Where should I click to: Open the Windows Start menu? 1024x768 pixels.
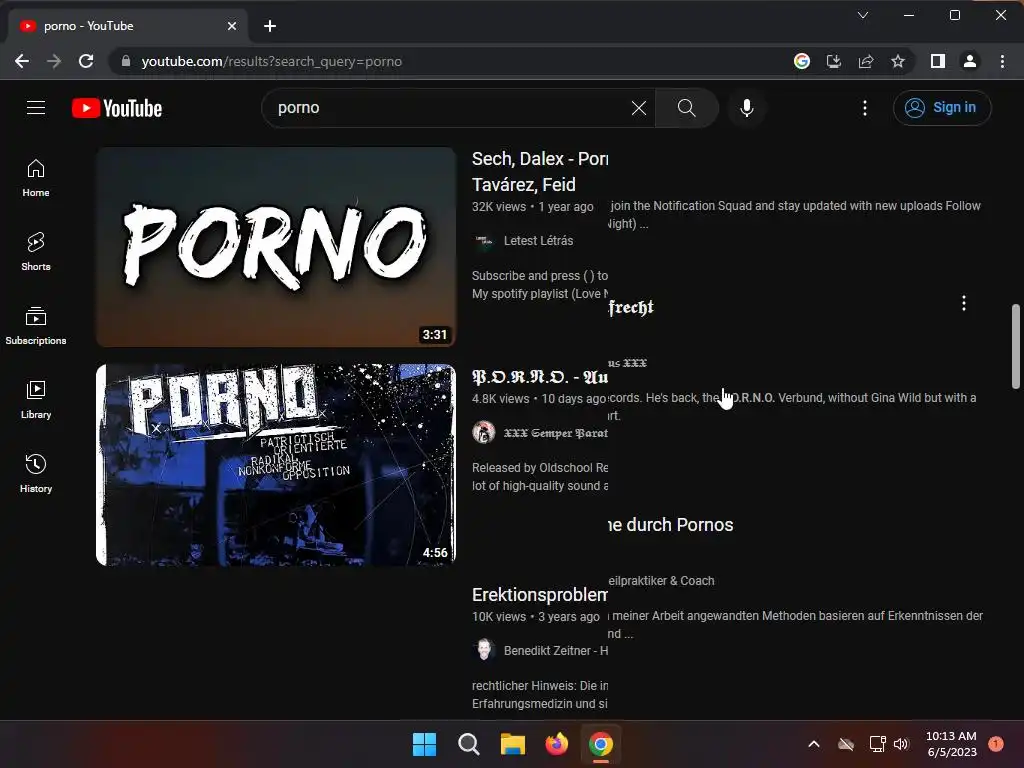tap(424, 744)
